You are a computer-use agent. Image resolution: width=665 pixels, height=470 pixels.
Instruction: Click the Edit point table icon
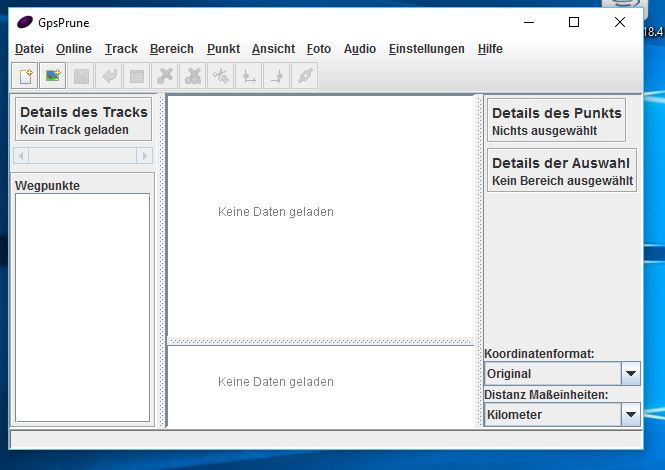137,76
